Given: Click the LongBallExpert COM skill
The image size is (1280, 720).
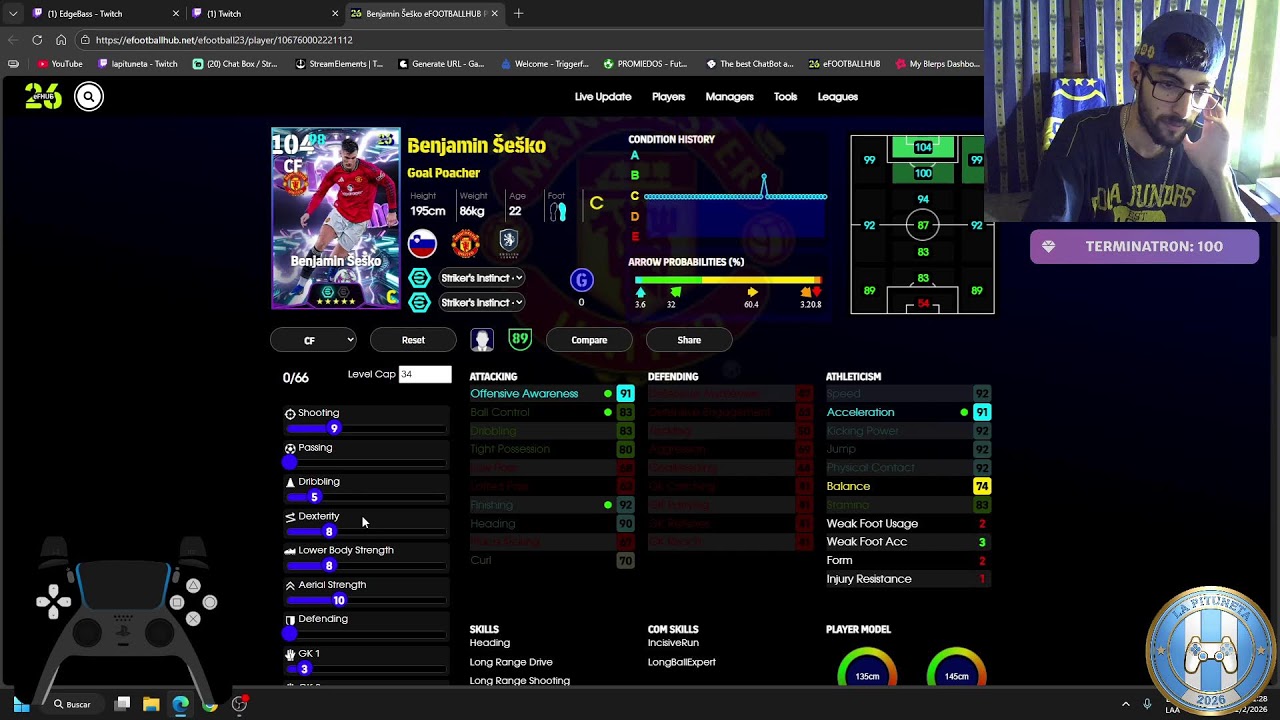Looking at the screenshot, I should pos(682,662).
